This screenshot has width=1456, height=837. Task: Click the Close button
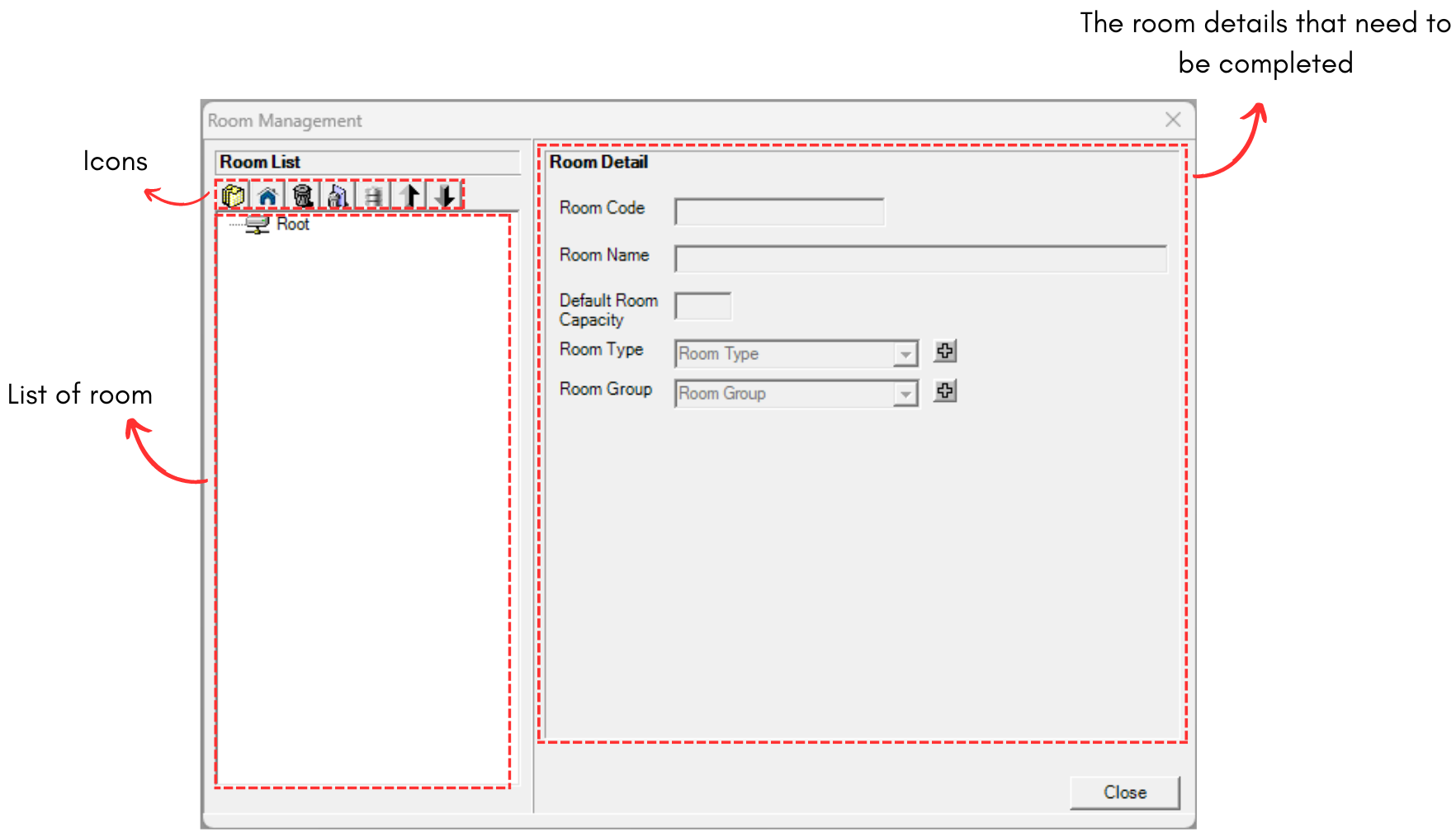pyautogui.click(x=1124, y=792)
